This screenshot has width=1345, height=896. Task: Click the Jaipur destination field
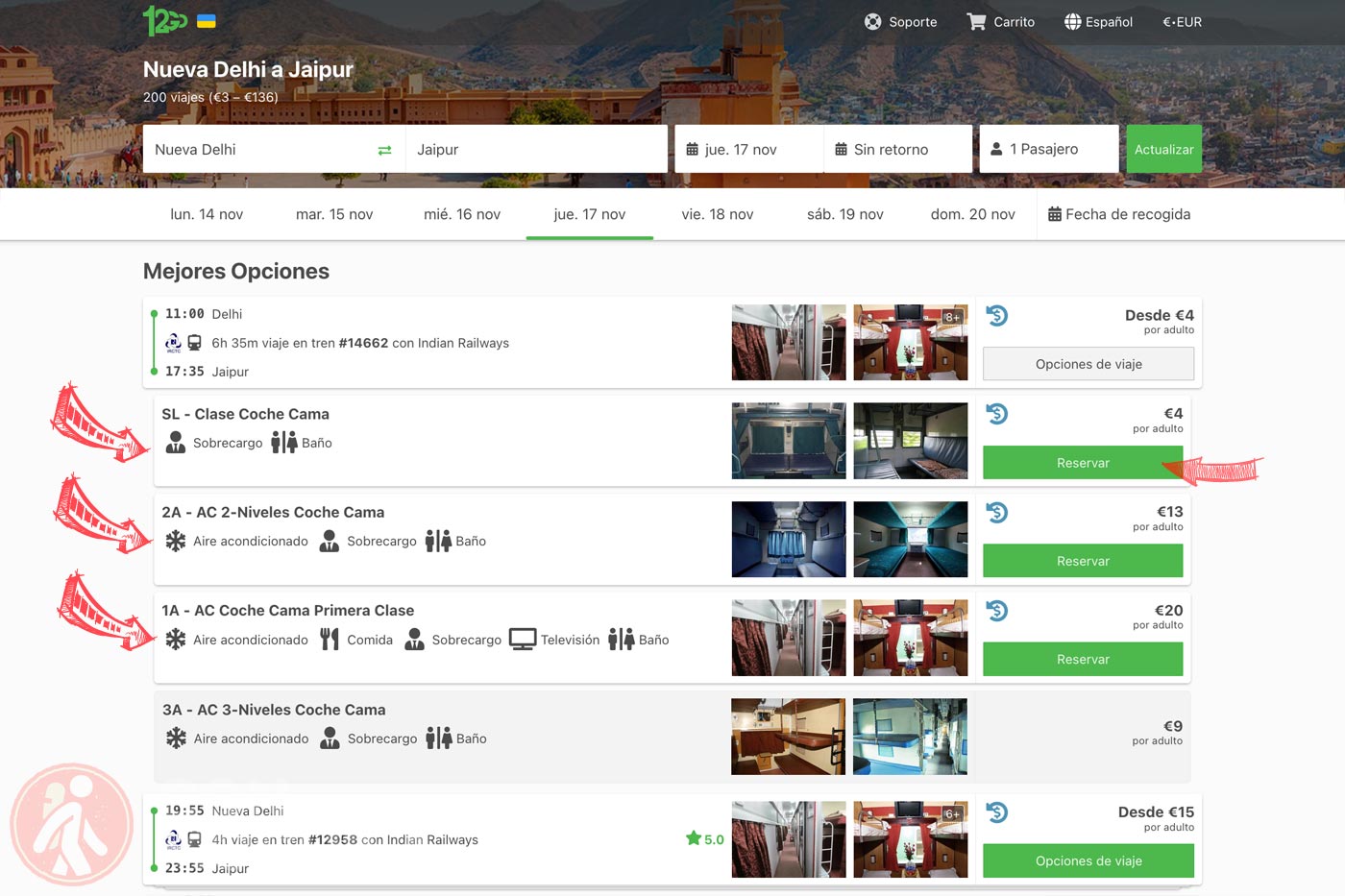tap(536, 149)
